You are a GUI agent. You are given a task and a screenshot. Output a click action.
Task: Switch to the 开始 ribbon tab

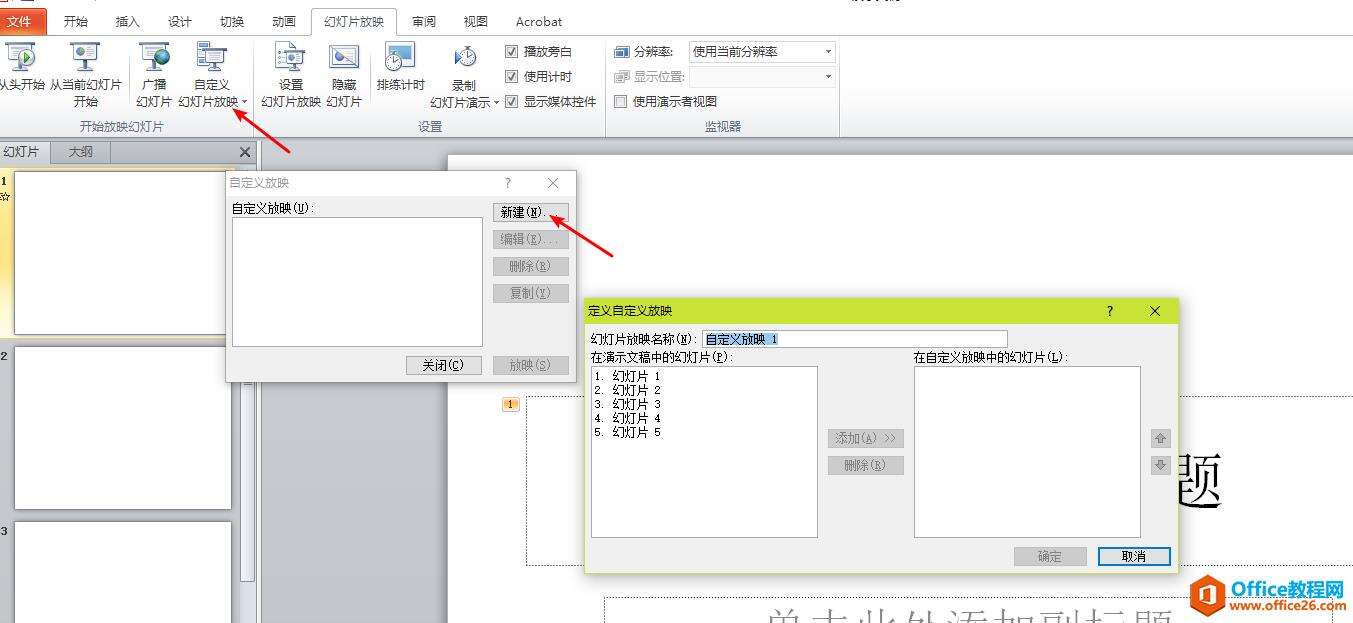[76, 21]
